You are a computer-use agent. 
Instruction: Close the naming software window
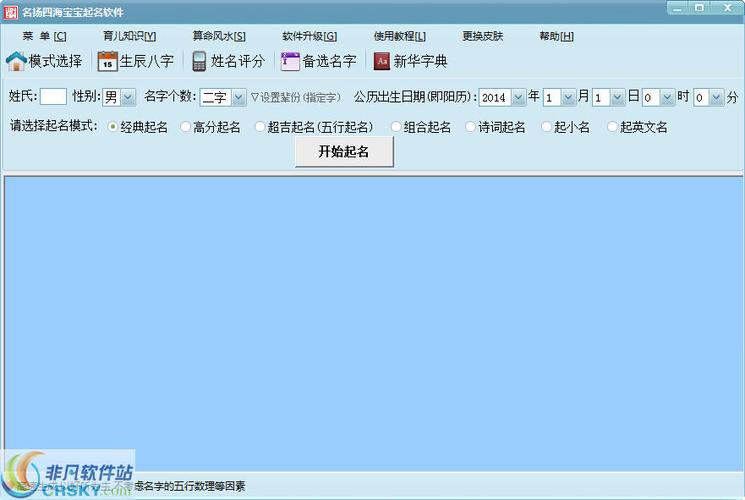point(727,8)
